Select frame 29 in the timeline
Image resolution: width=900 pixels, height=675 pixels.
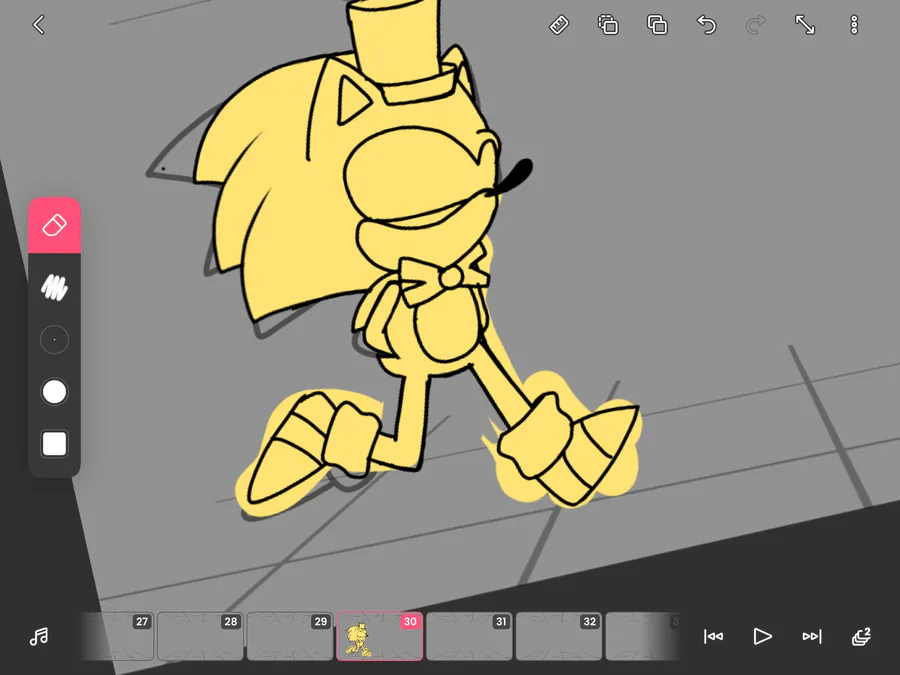(290, 636)
